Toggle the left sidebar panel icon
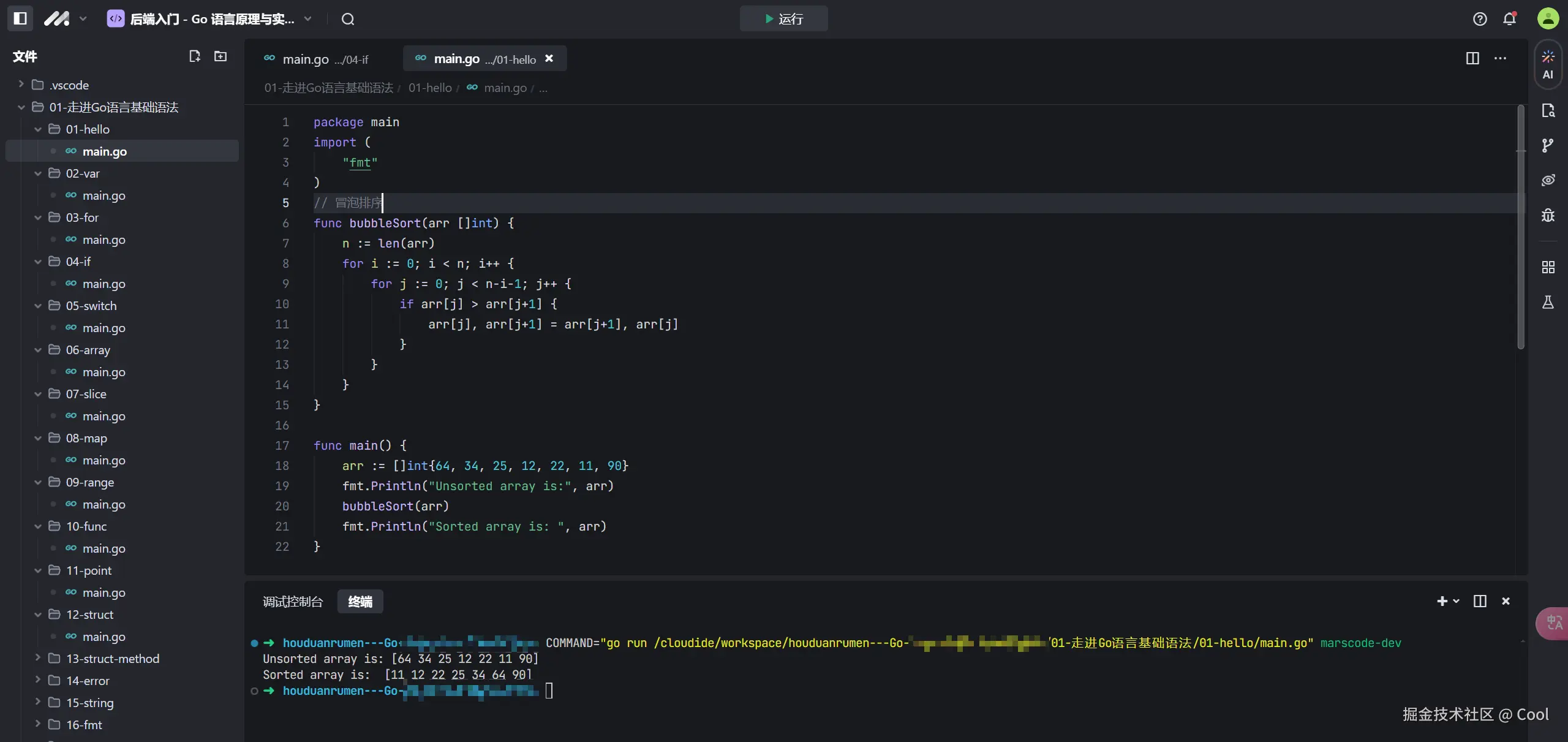 20,18
